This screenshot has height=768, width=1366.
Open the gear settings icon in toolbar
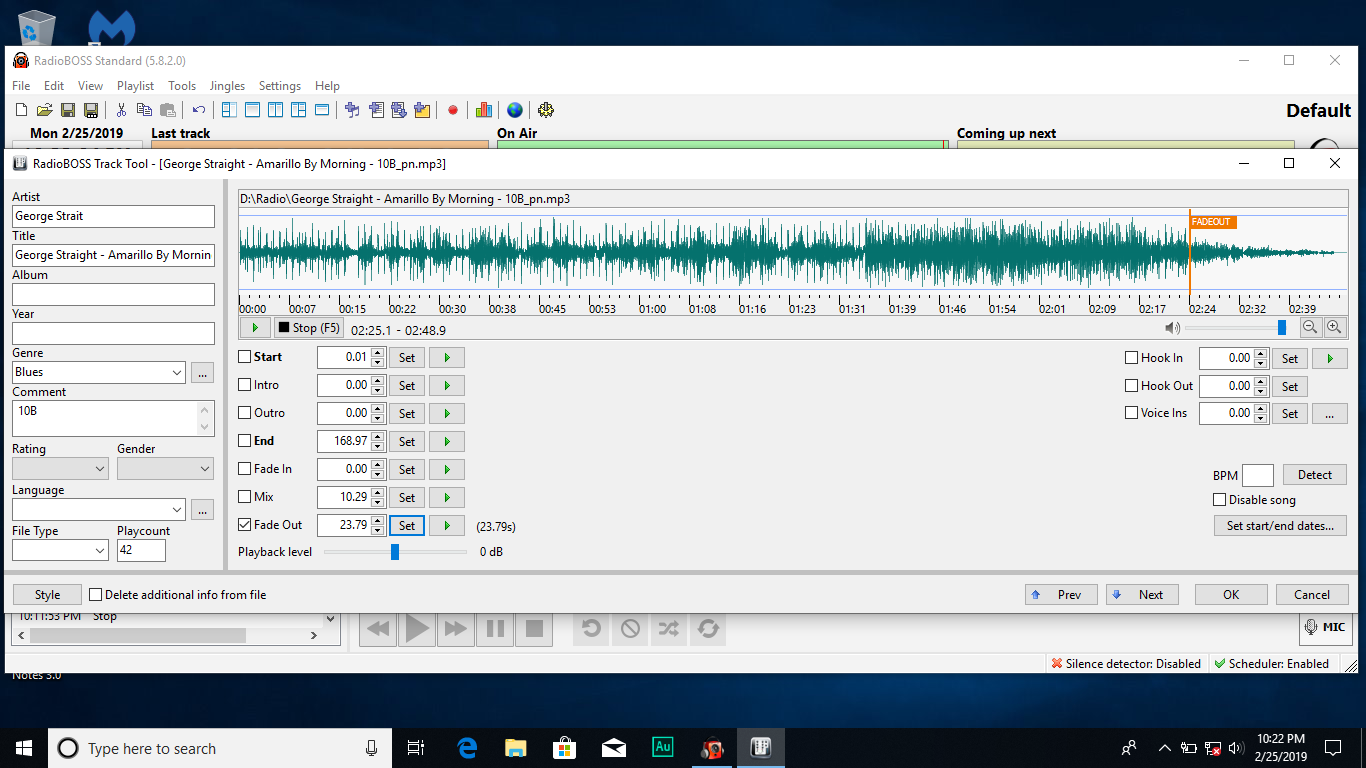click(x=545, y=110)
